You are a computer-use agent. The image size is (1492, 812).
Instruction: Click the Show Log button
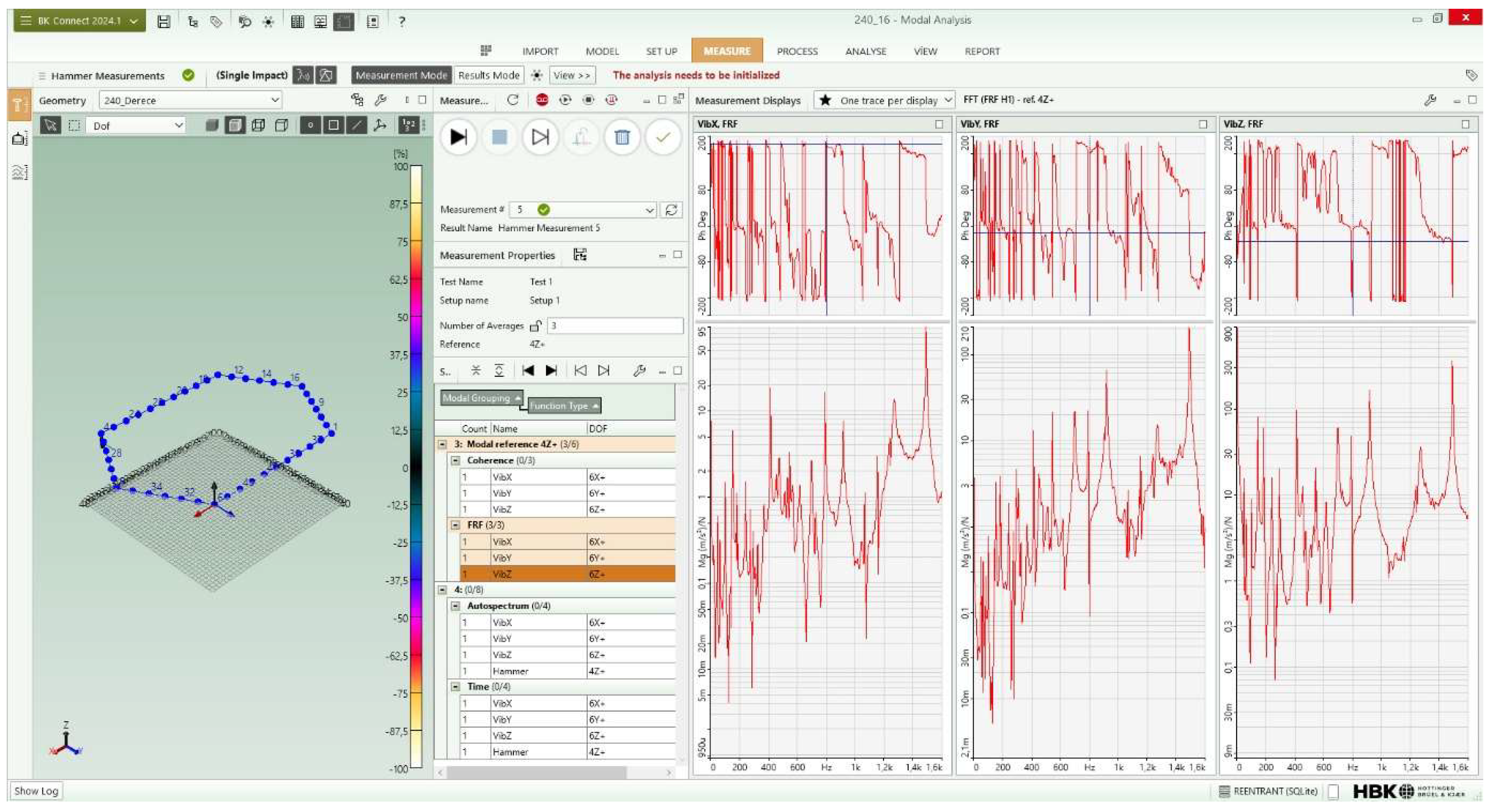point(36,791)
